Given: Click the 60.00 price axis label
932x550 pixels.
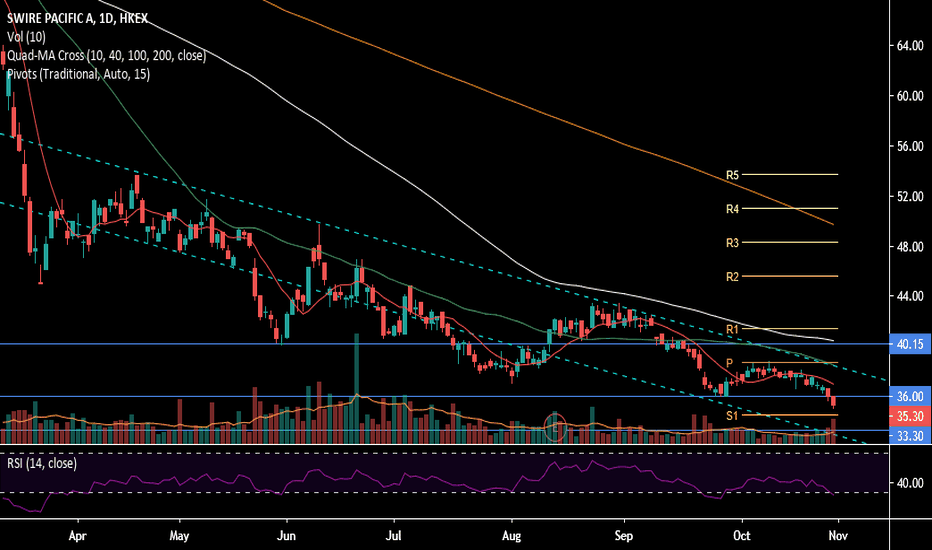Looking at the screenshot, I should point(910,96).
